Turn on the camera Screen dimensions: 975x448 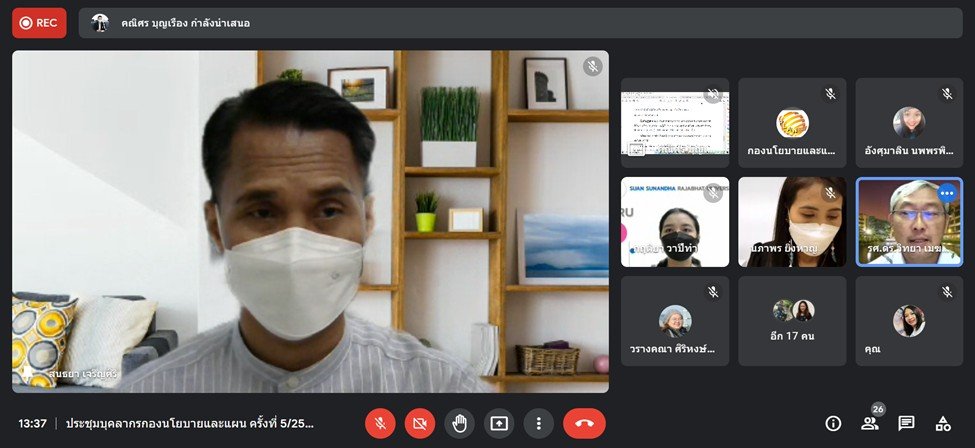pyautogui.click(x=420, y=423)
